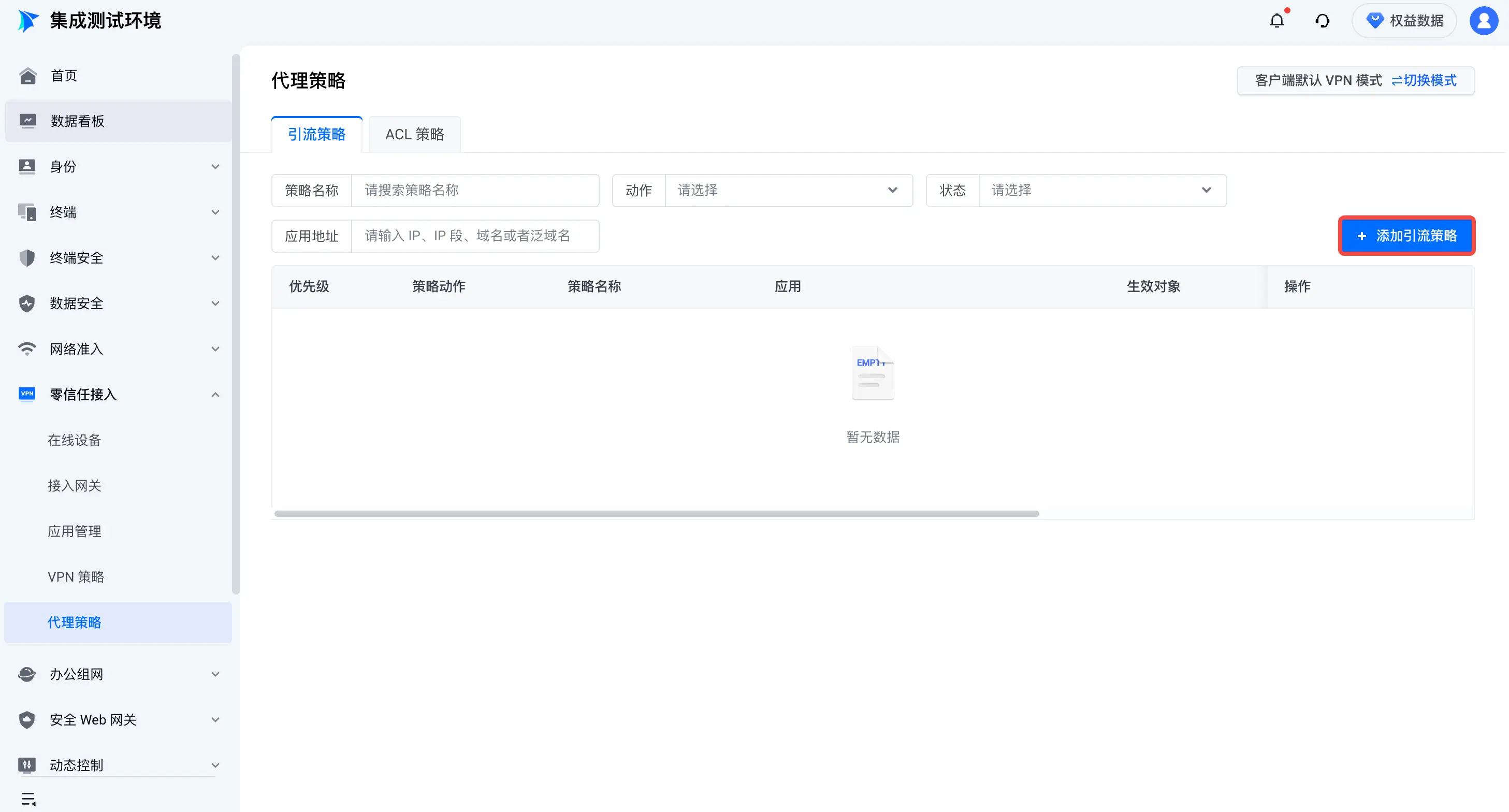
Task: Expand the 终端安全 menu chevron
Action: (215, 258)
